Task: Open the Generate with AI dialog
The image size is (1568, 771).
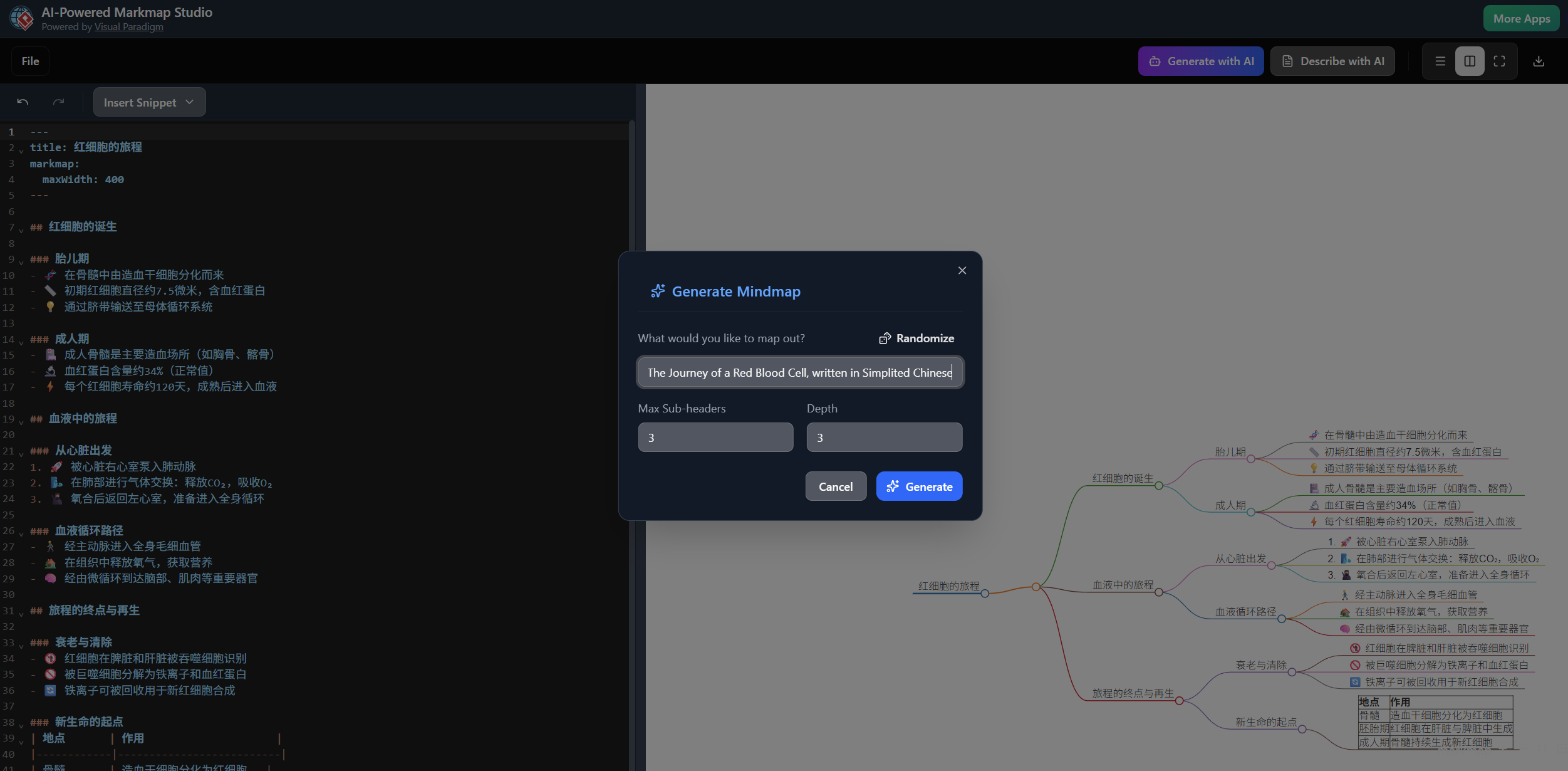Action: (x=1200, y=61)
